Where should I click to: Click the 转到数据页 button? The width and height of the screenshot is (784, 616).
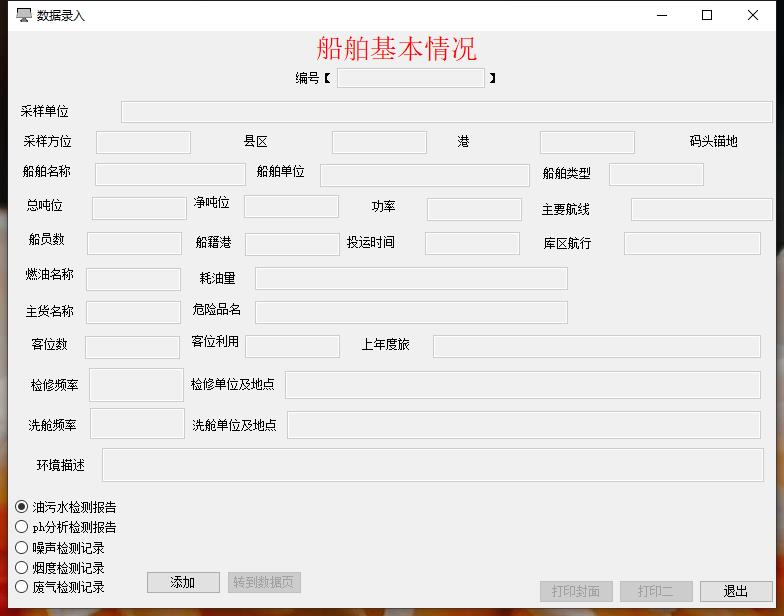[264, 582]
